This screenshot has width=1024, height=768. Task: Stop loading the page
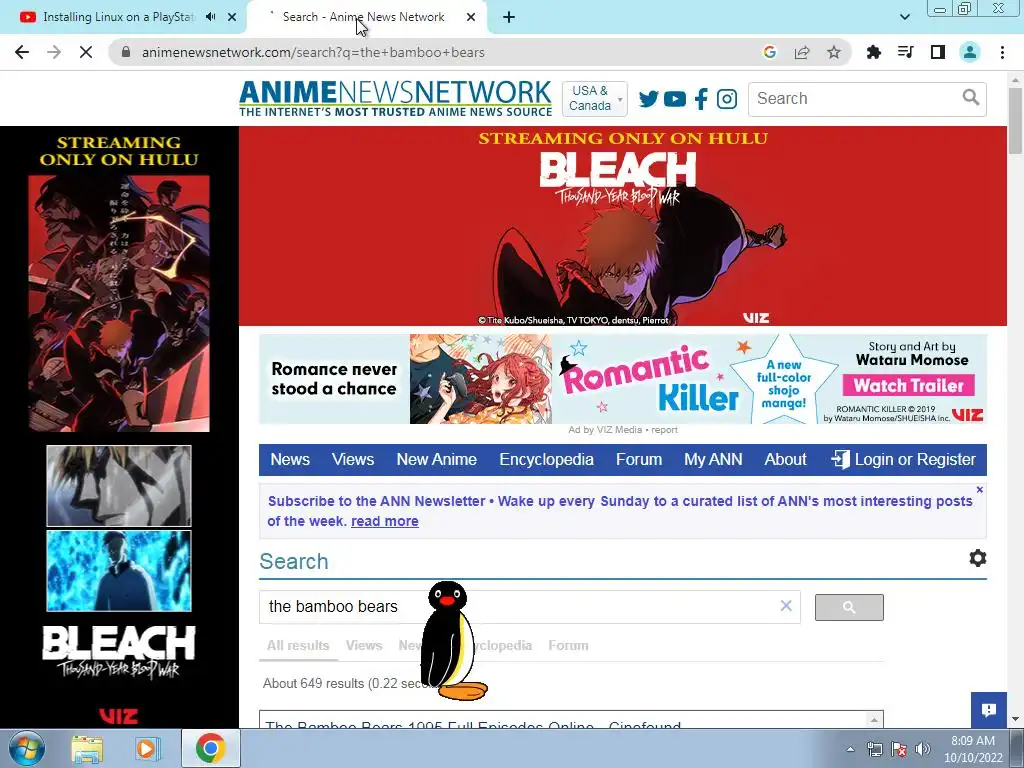point(86,52)
